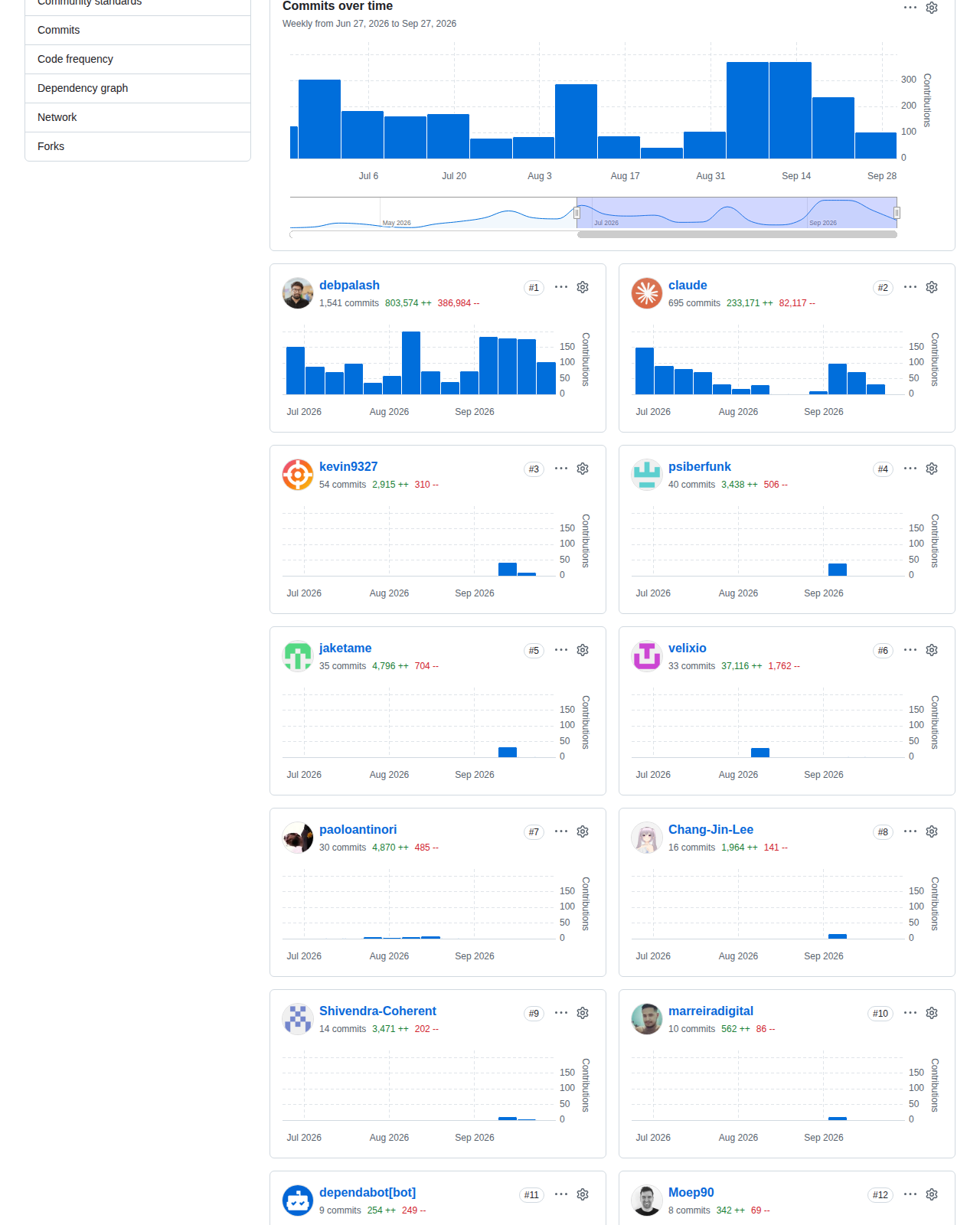980x1225 pixels.
Task: Open debpalash avatar profile picture
Action: click(298, 293)
